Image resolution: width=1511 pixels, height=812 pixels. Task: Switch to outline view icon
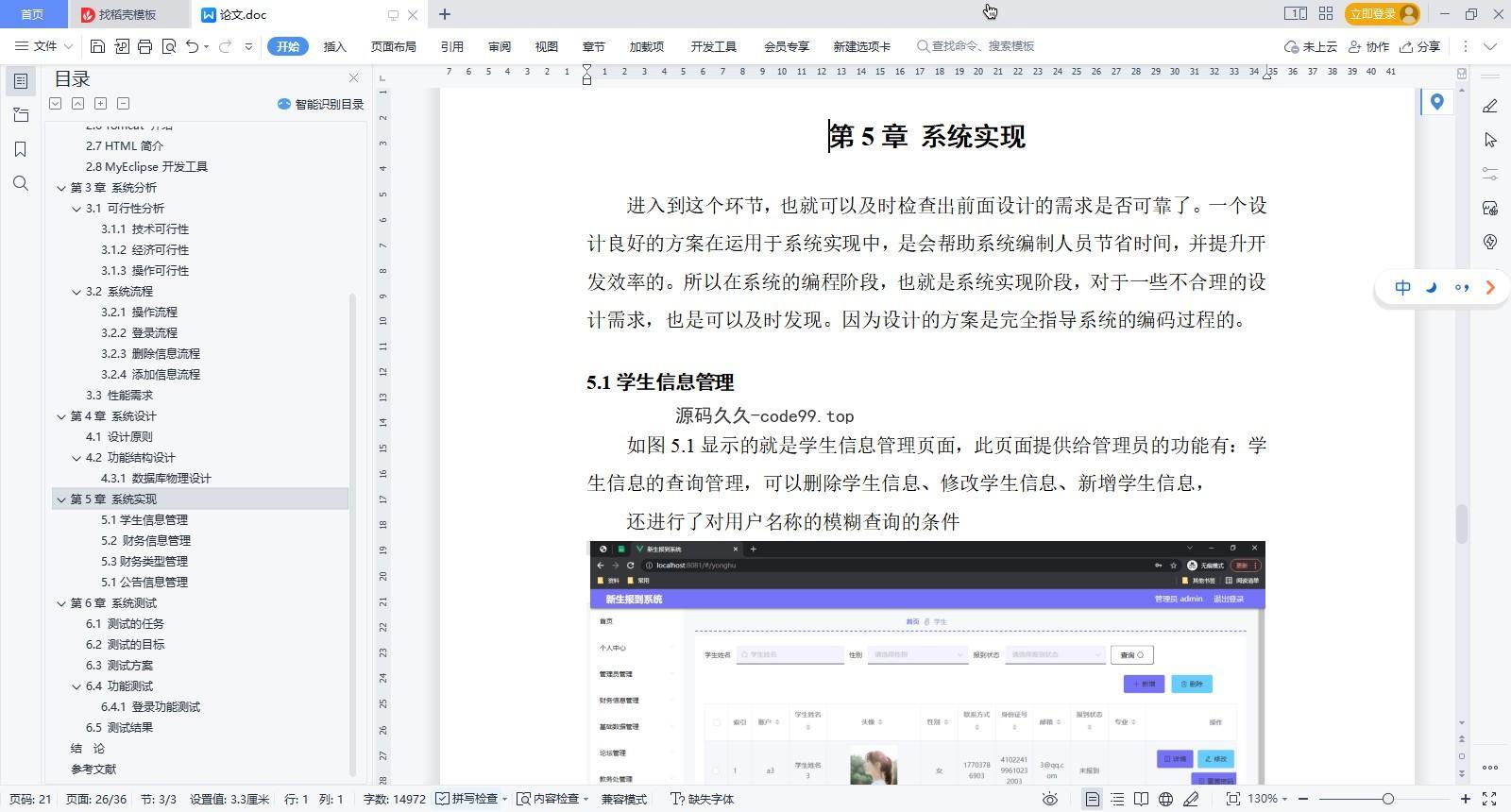click(1117, 799)
